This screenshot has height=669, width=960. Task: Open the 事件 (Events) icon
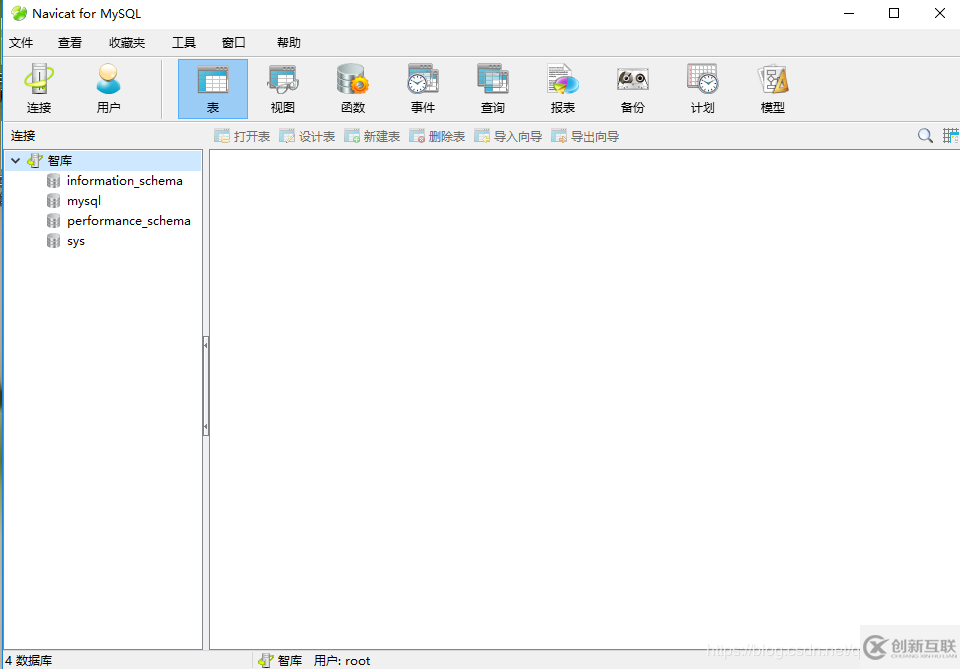(422, 88)
